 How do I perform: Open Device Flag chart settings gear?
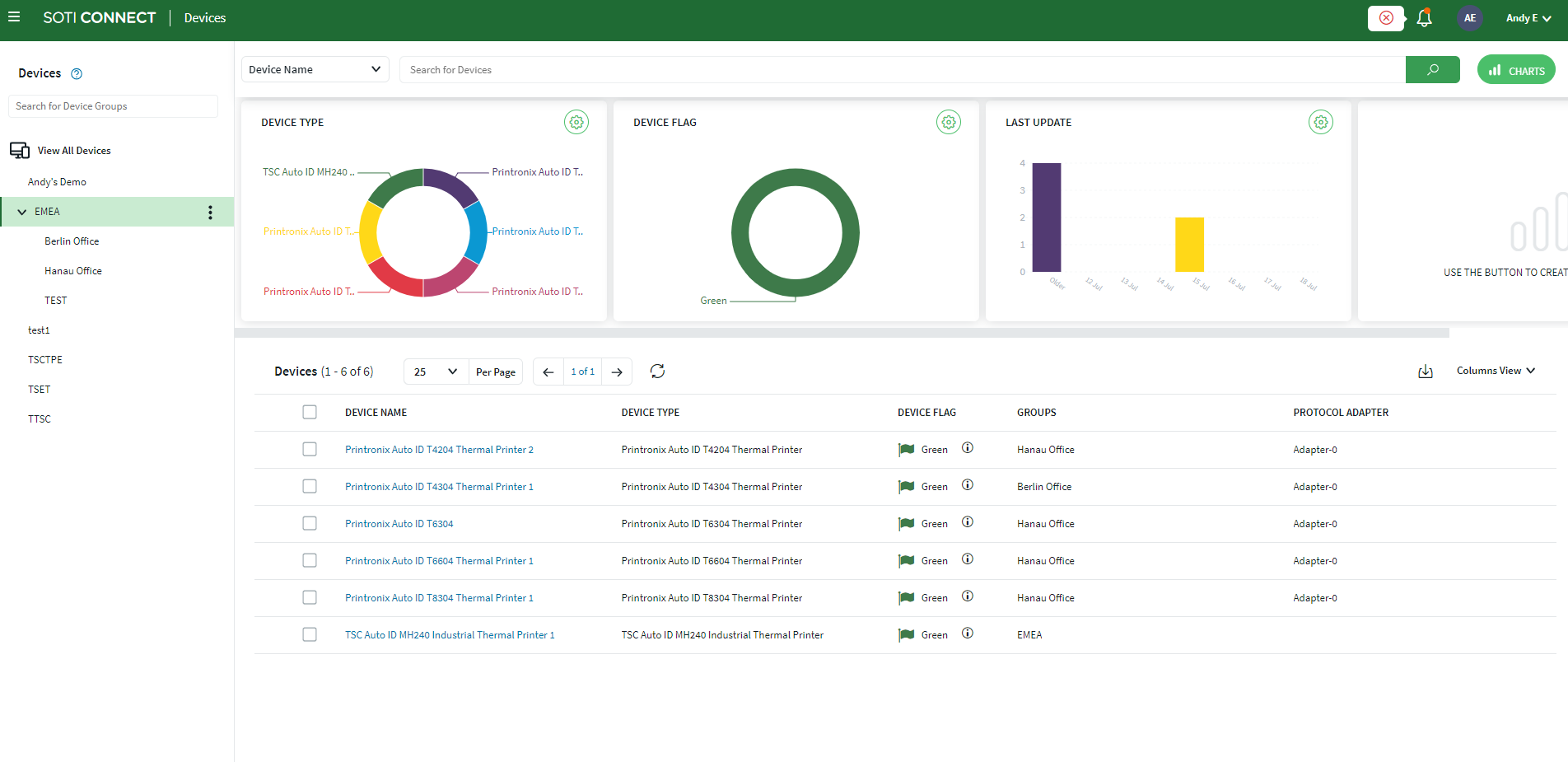949,122
